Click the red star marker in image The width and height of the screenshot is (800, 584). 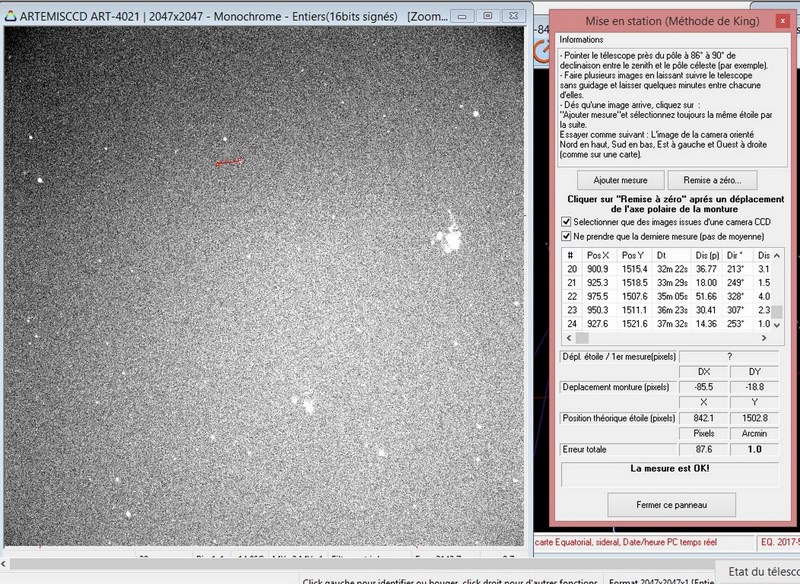(230, 161)
